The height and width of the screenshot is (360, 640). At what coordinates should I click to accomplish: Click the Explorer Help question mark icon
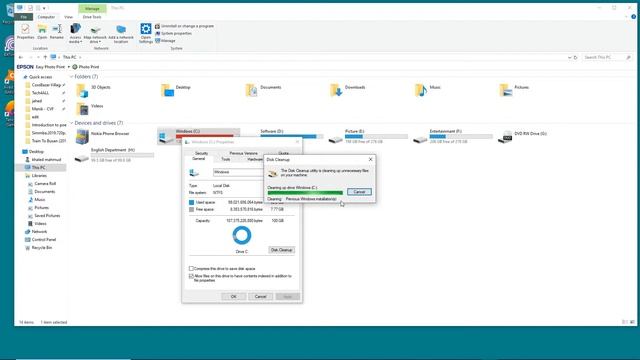pos(633,17)
